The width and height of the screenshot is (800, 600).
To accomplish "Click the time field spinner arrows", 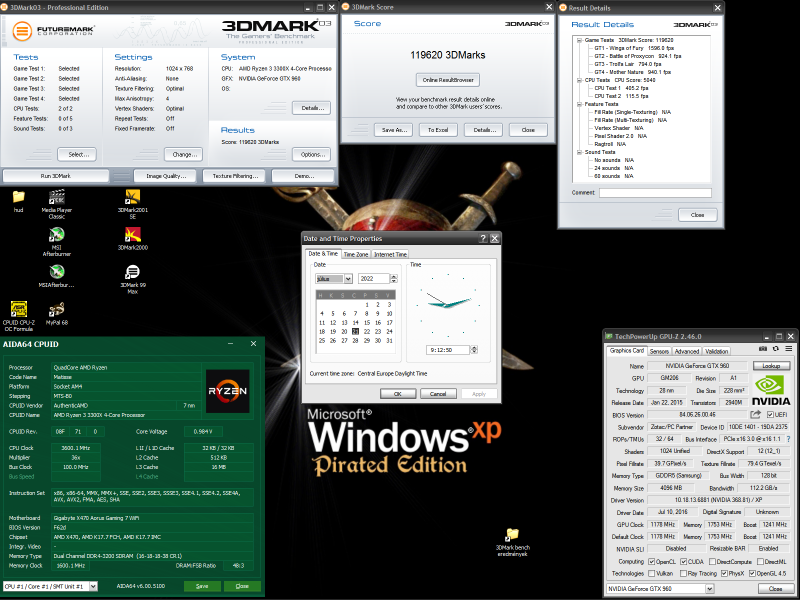I will [x=474, y=349].
